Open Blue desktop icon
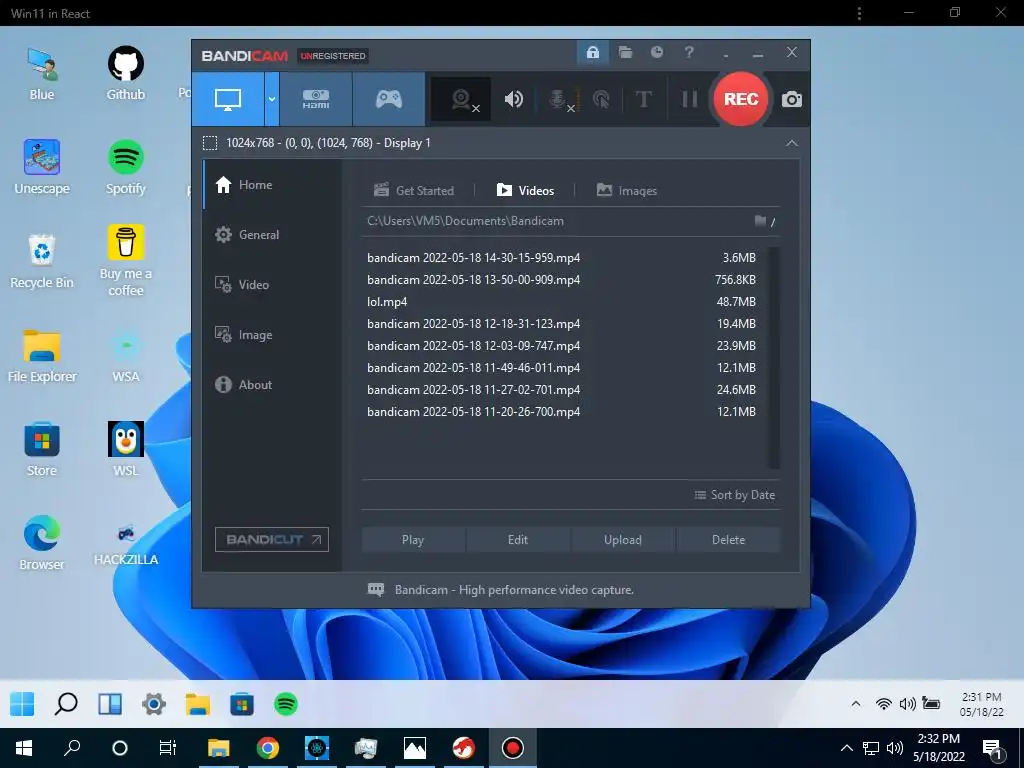This screenshot has width=1024, height=768. pyautogui.click(x=42, y=74)
